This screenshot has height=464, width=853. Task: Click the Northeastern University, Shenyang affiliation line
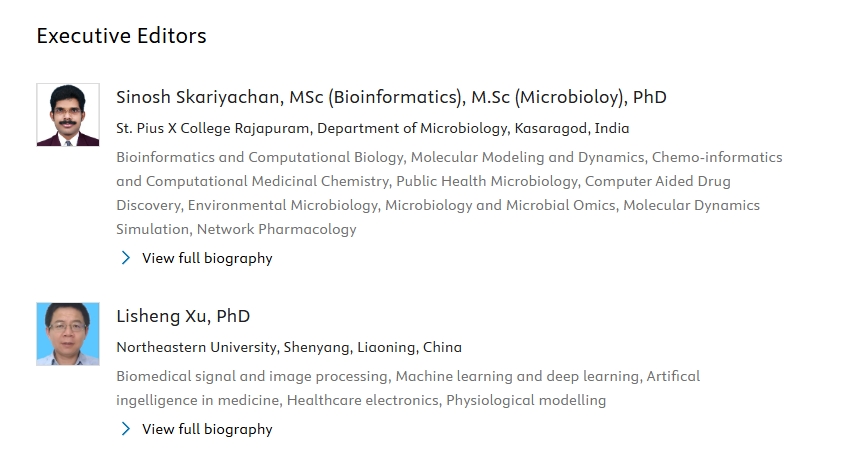coord(289,347)
